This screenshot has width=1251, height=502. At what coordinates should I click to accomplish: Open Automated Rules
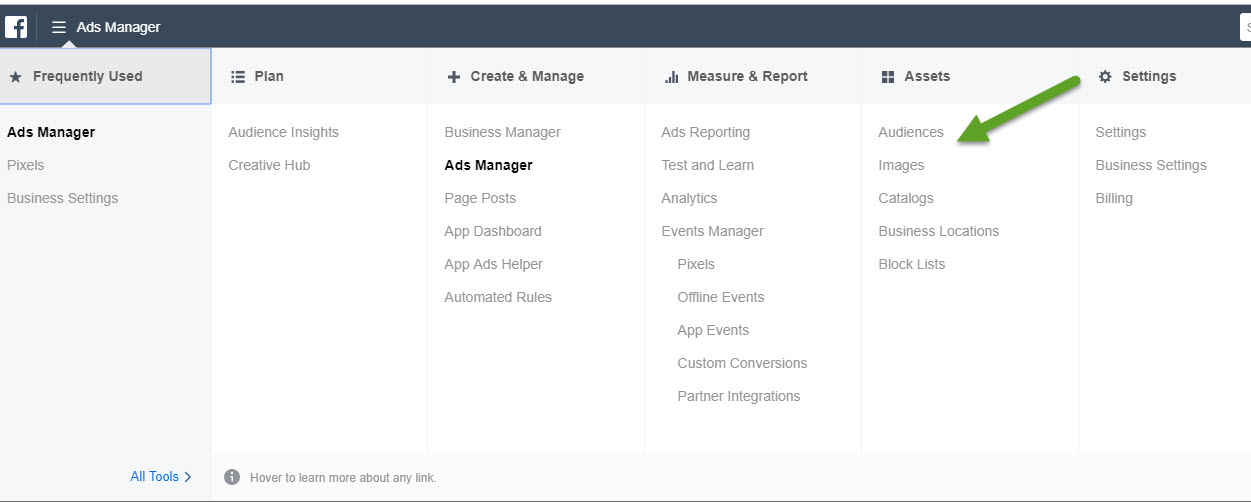pyautogui.click(x=498, y=297)
